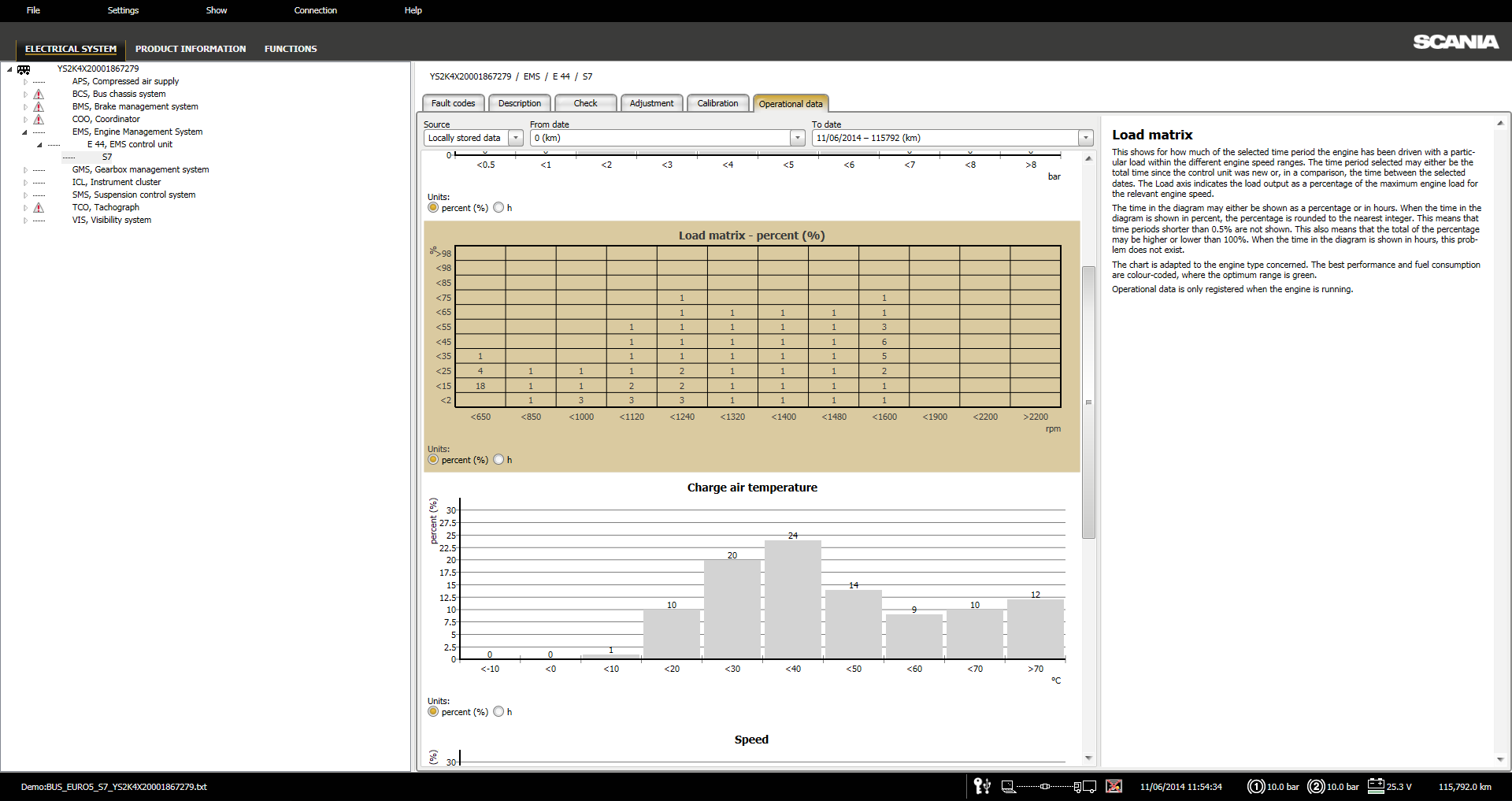The width and height of the screenshot is (1512, 801).
Task: Open the Operational data tab
Action: point(791,104)
